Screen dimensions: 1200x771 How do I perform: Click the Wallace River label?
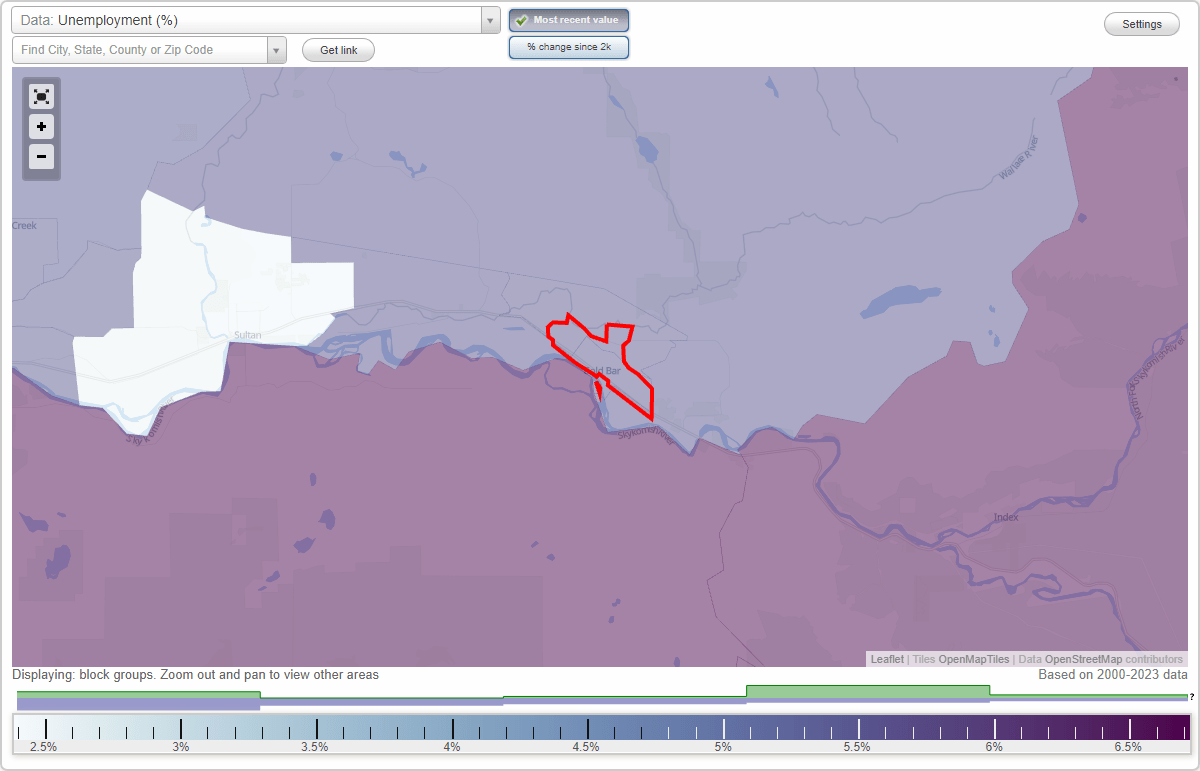(1021, 159)
